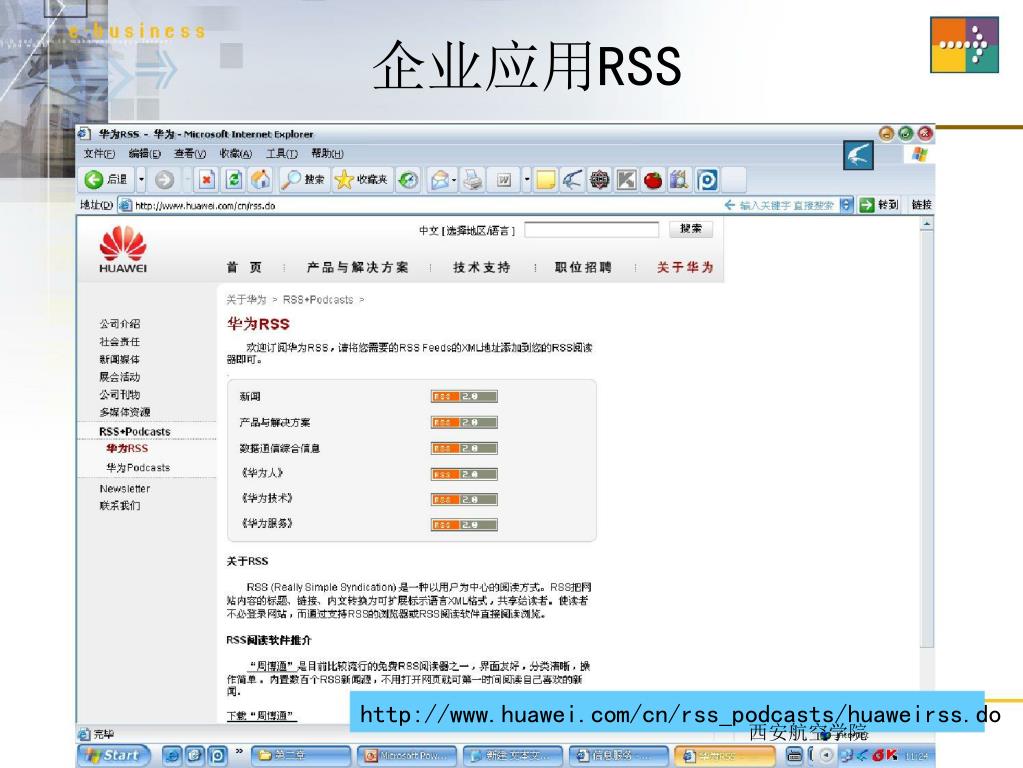This screenshot has height=768, width=1023.
Task: Open the Back history dropdown arrow
Action: [141, 179]
